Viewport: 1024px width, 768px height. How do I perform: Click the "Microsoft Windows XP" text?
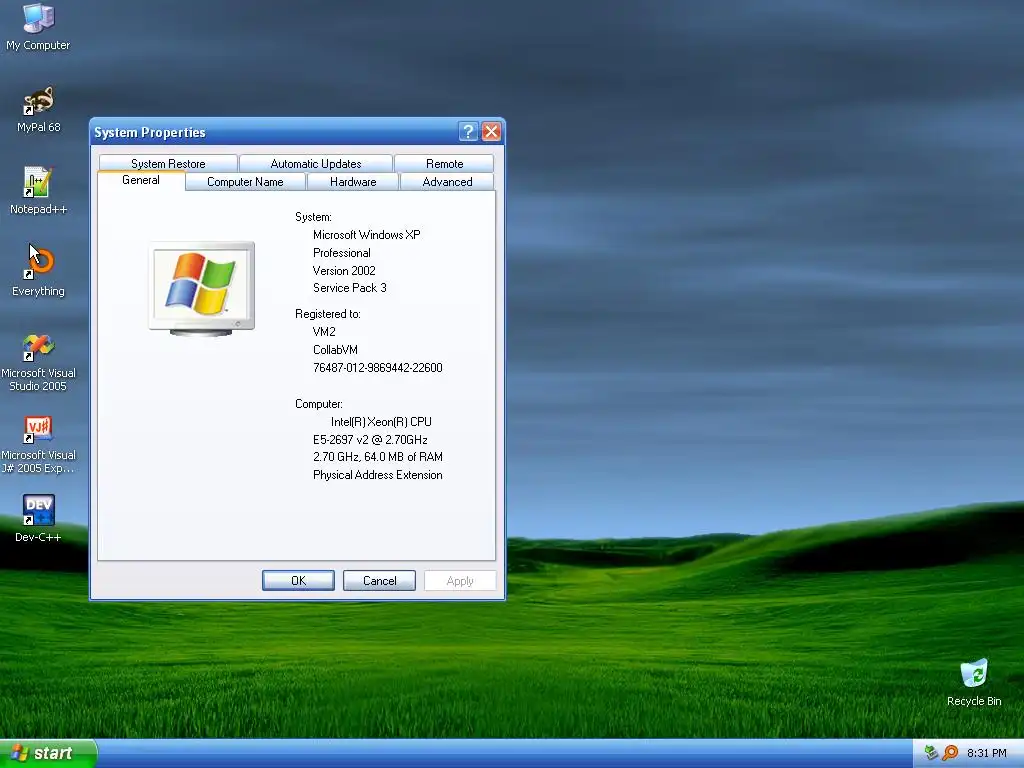tap(366, 234)
